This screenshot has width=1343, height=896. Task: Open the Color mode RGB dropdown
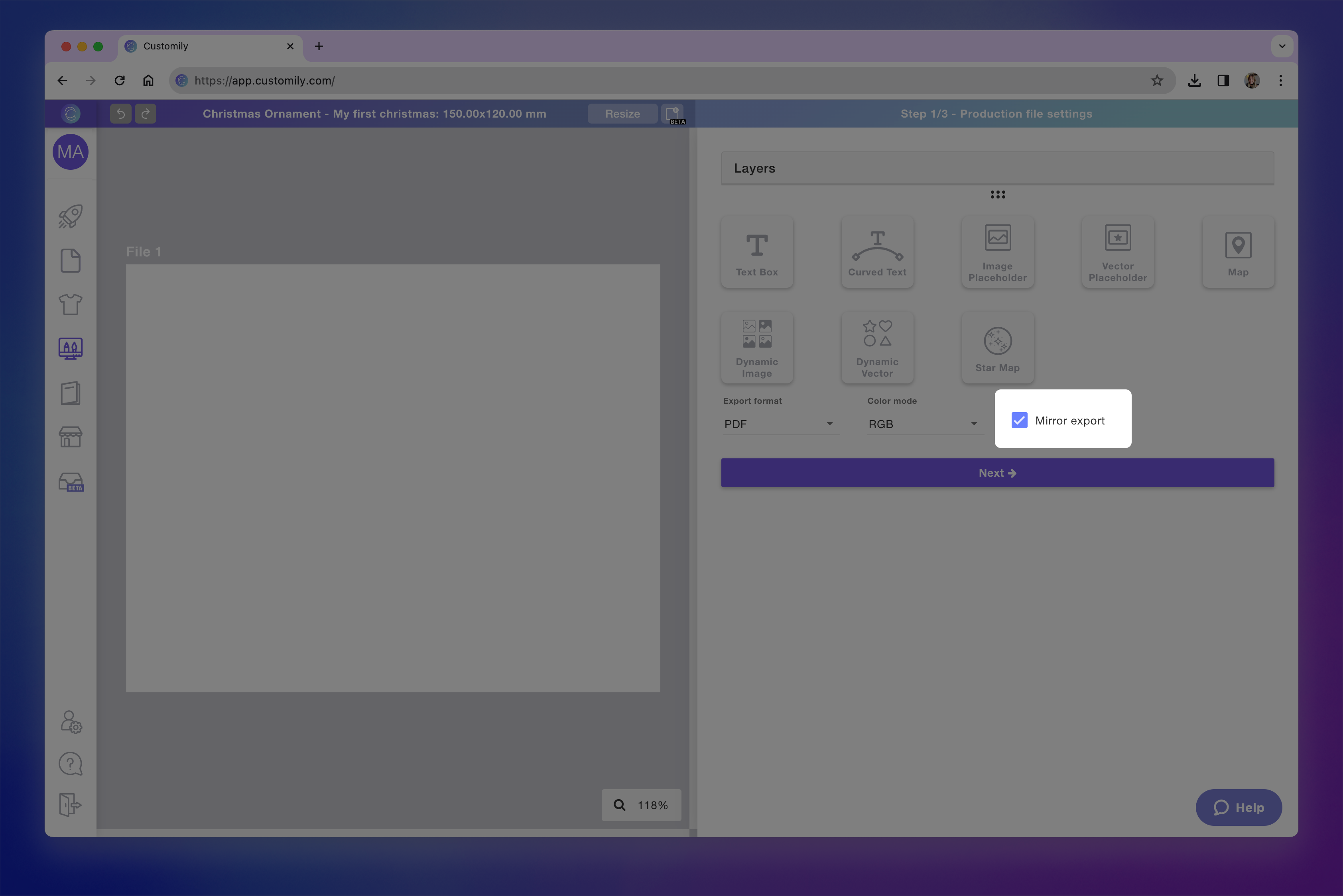pyautogui.click(x=924, y=424)
